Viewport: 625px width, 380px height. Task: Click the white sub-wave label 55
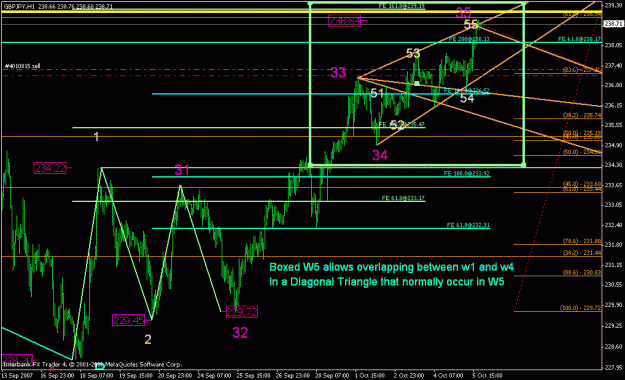471,25
